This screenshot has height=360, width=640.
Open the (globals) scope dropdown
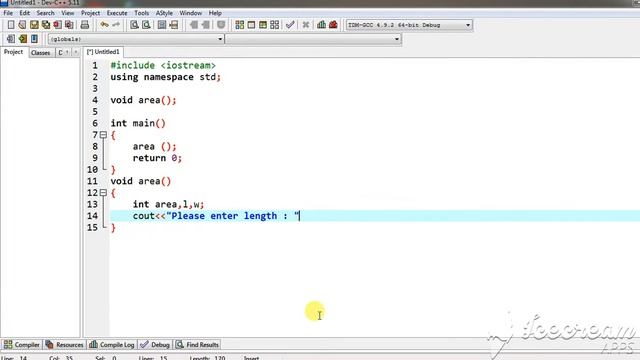(x=136, y=39)
